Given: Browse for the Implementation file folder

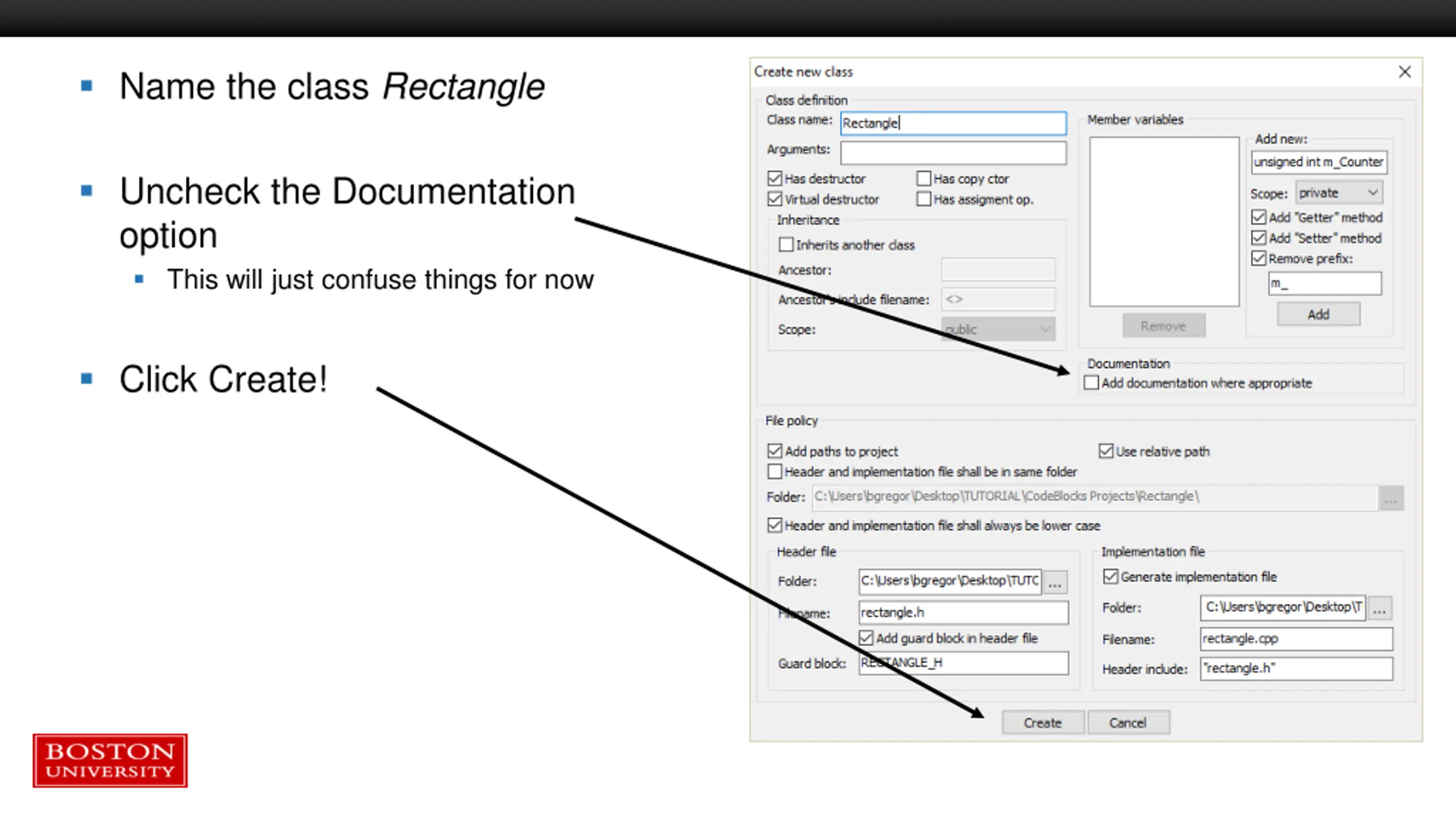Looking at the screenshot, I should [1379, 608].
